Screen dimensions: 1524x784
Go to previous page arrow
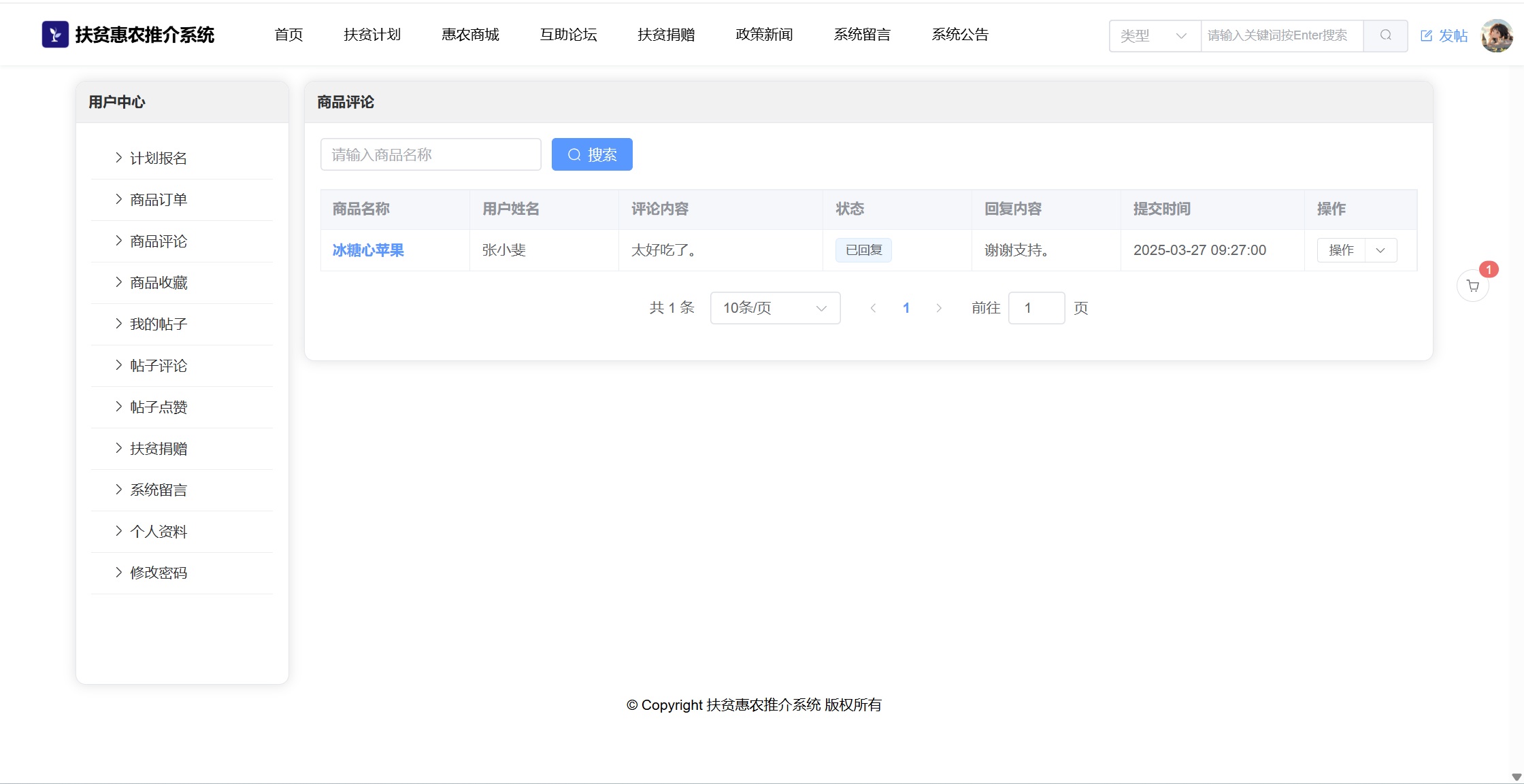pyautogui.click(x=873, y=308)
